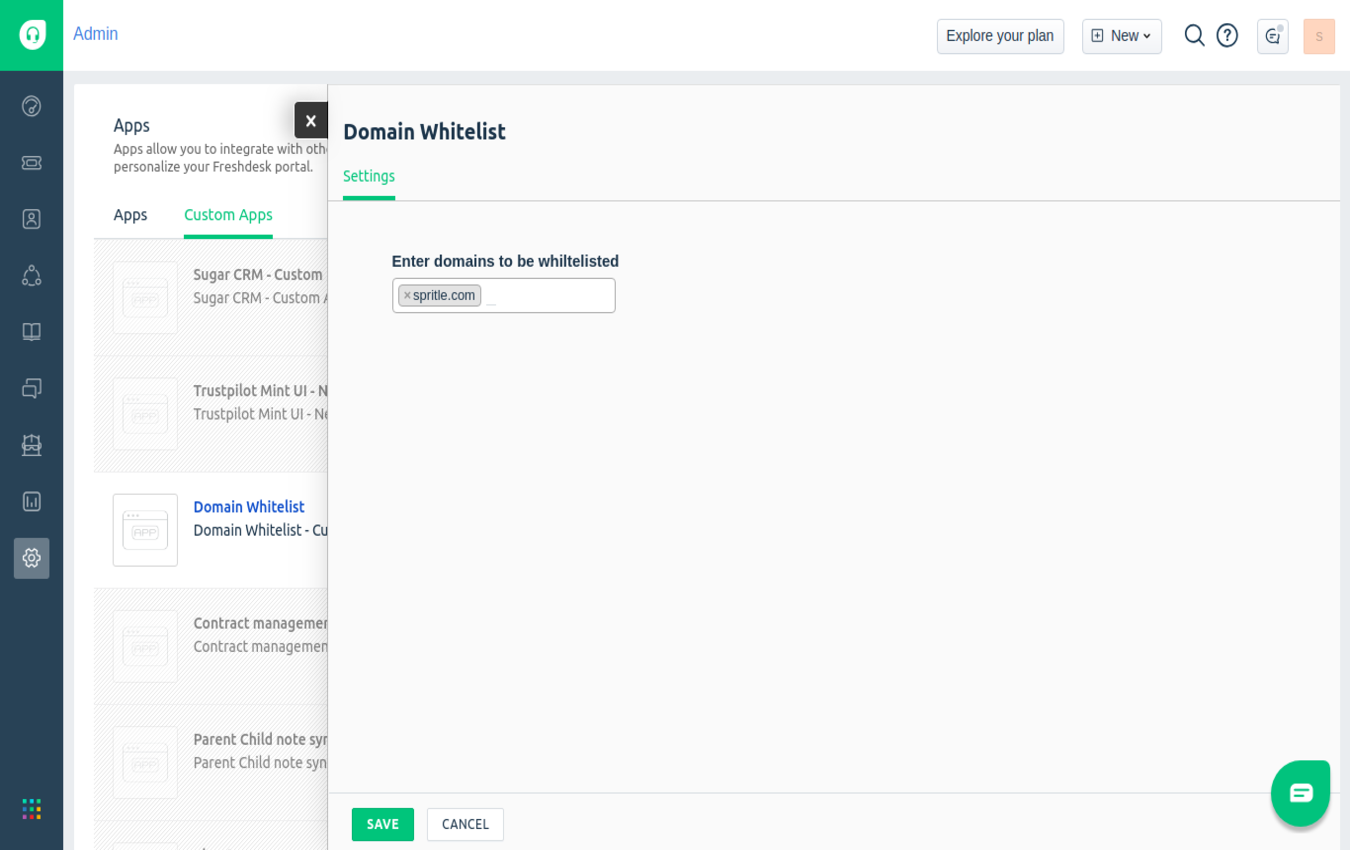
Task: Click the search magnifier icon
Action: 1194,35
